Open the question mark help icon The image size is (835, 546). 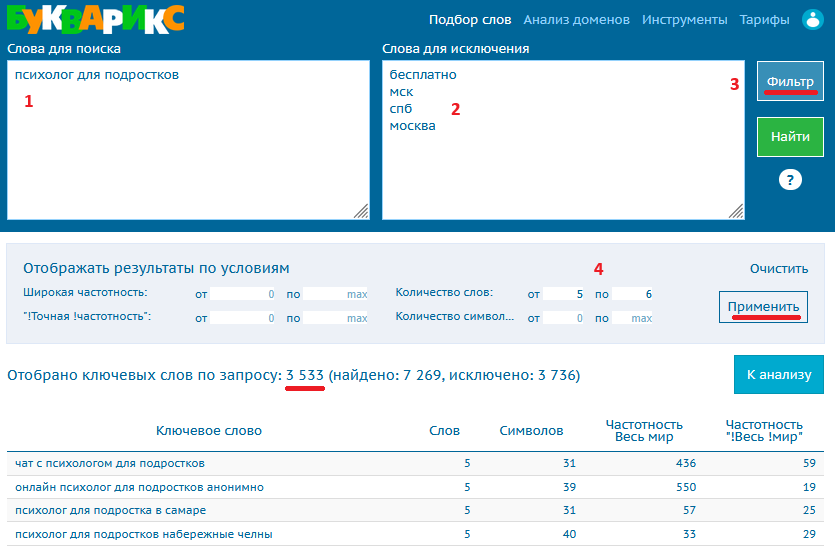tap(790, 180)
